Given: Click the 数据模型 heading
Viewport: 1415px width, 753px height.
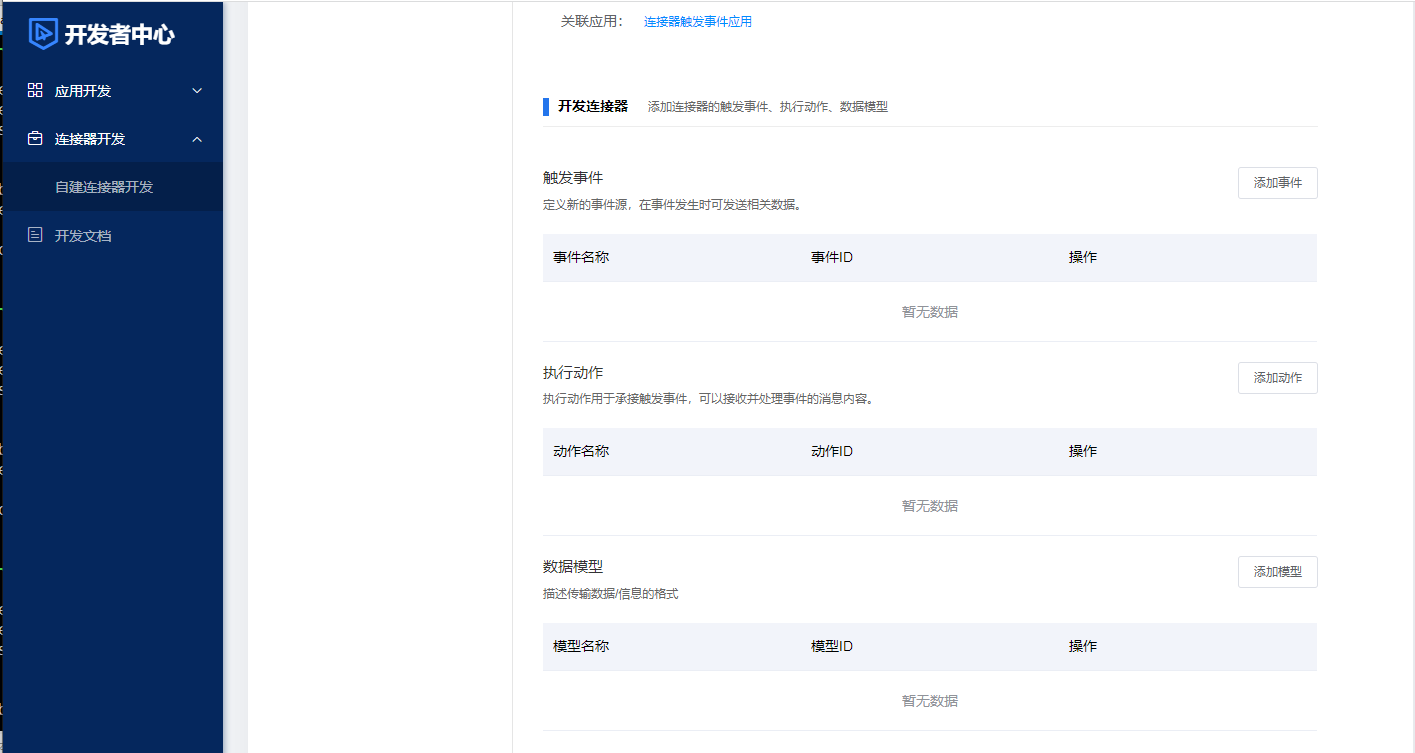Looking at the screenshot, I should point(573,566).
